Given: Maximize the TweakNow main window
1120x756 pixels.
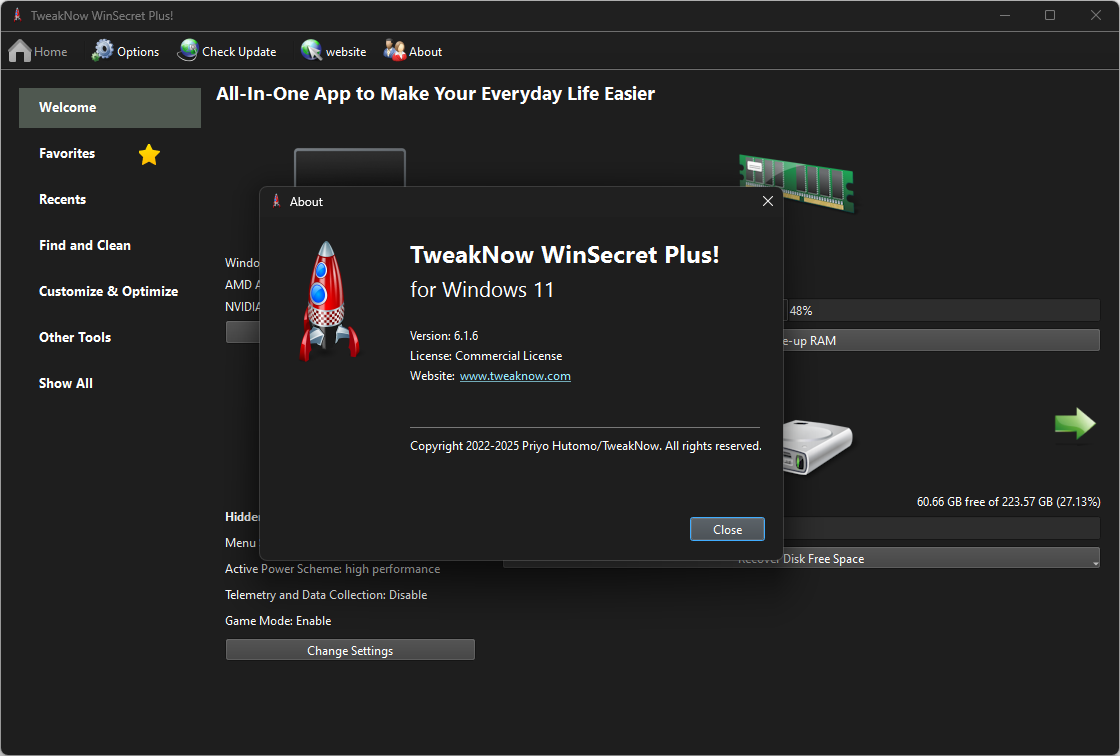Looking at the screenshot, I should (1050, 15).
